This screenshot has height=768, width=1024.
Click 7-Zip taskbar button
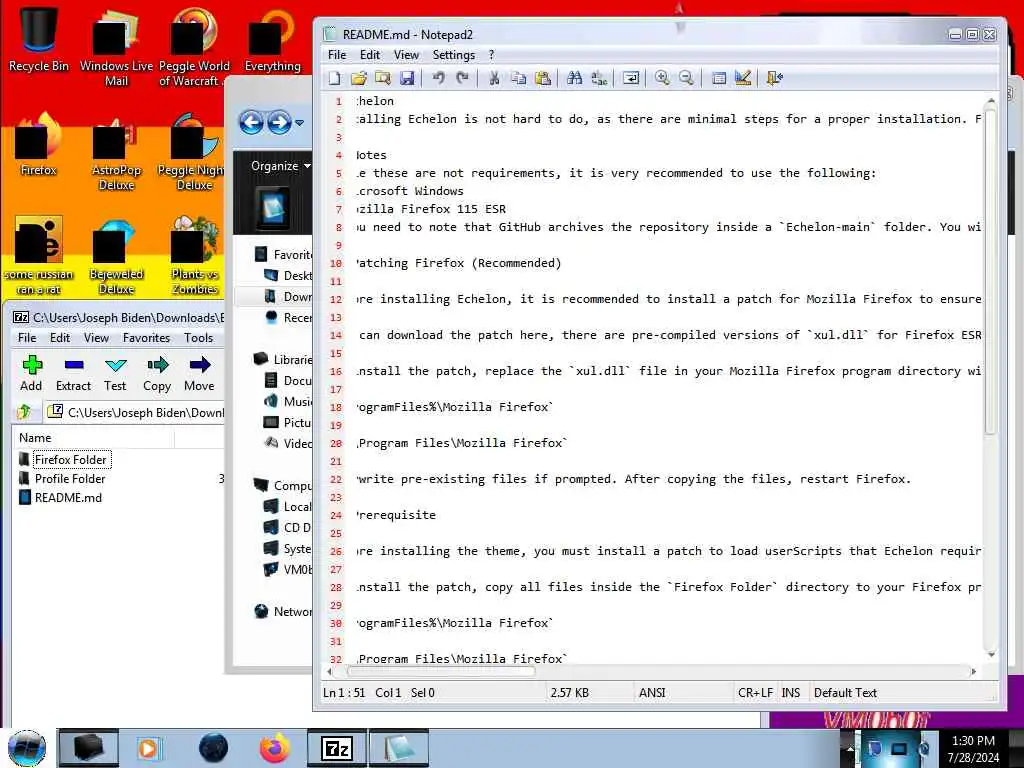(337, 748)
